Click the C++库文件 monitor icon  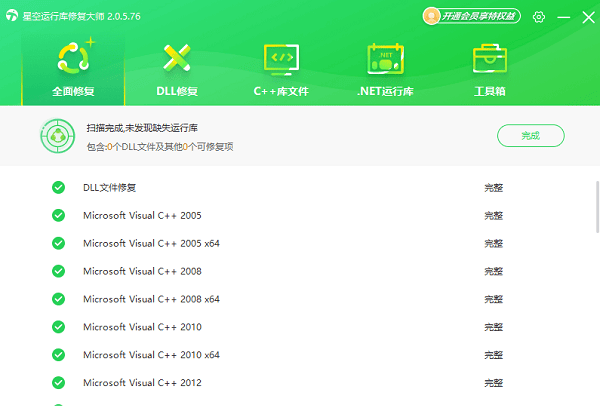280,59
